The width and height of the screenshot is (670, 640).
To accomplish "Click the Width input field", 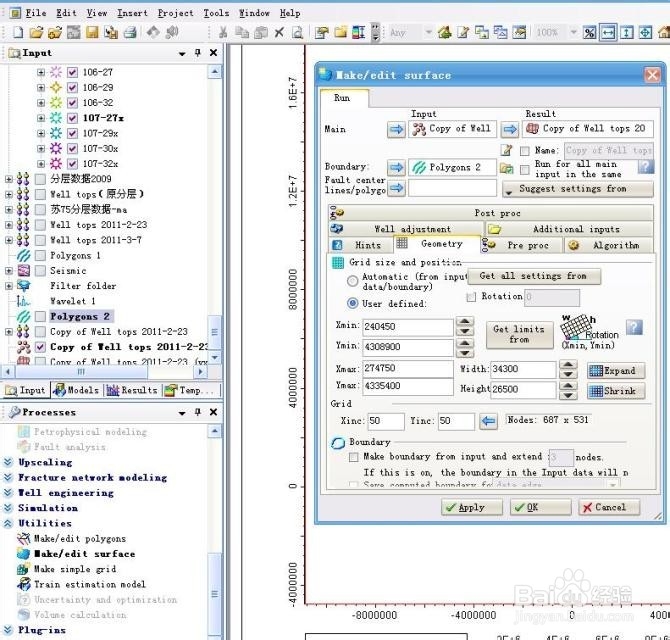I will (x=523, y=369).
